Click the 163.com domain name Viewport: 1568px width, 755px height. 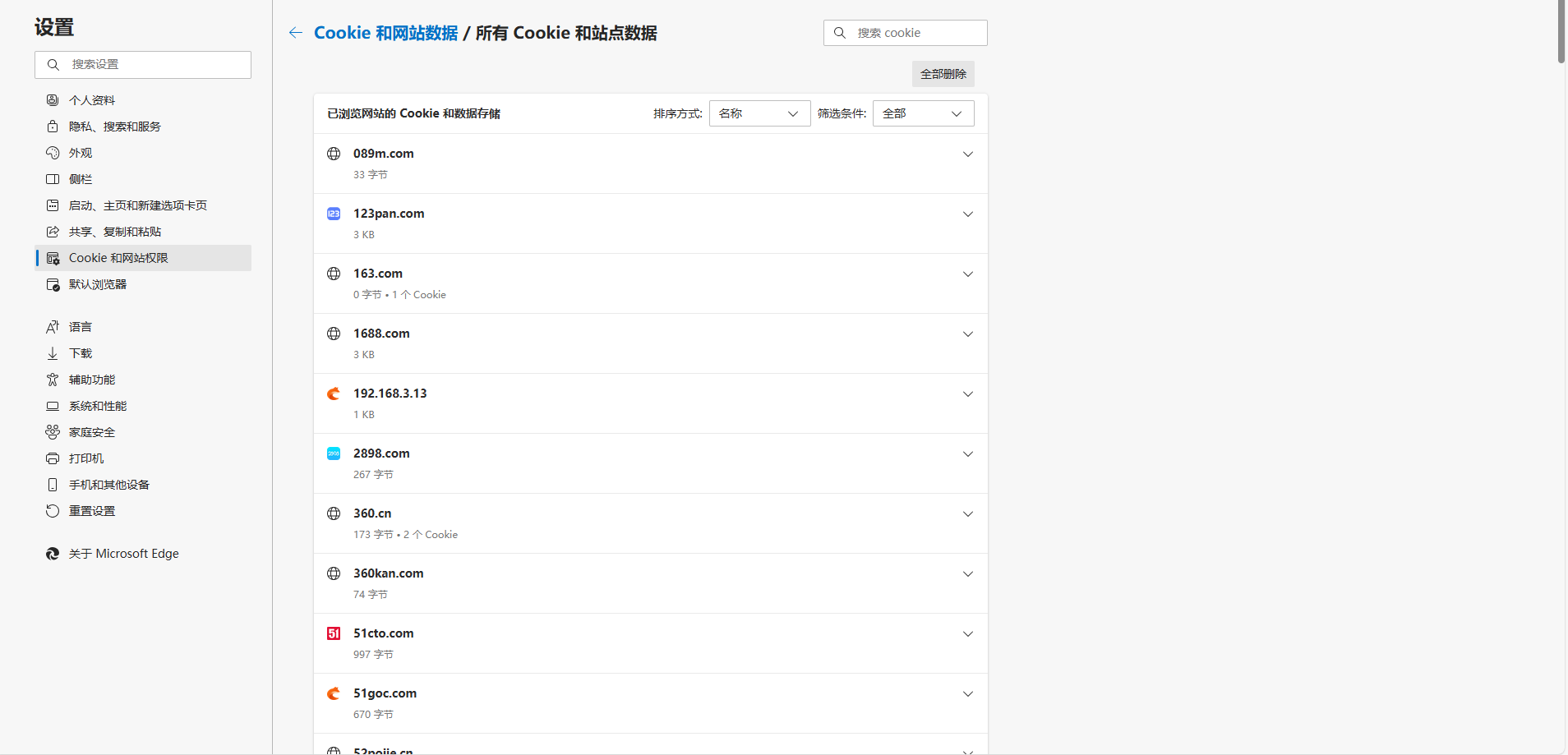point(378,274)
